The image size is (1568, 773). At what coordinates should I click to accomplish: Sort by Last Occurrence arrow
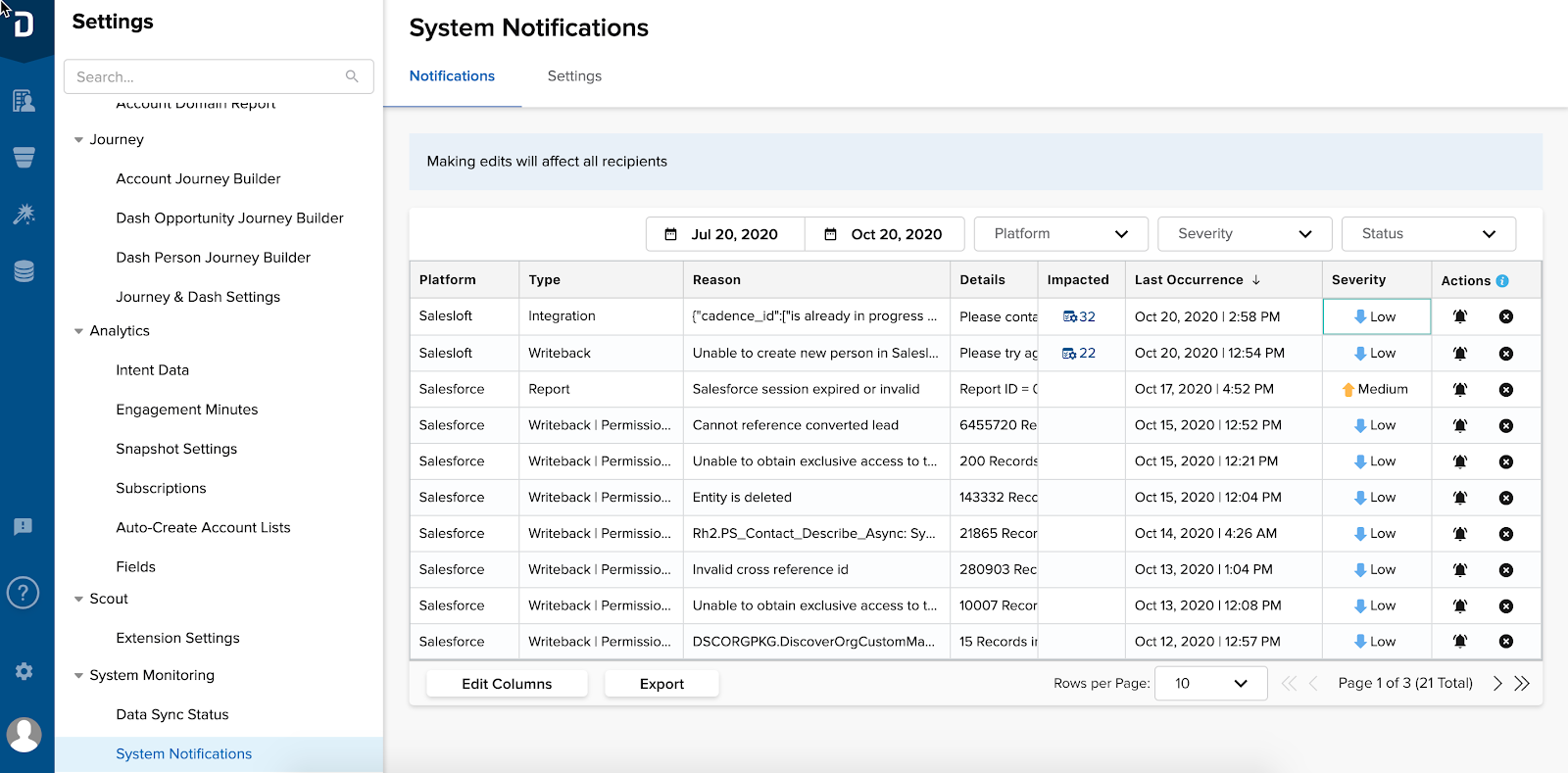pyautogui.click(x=1255, y=280)
